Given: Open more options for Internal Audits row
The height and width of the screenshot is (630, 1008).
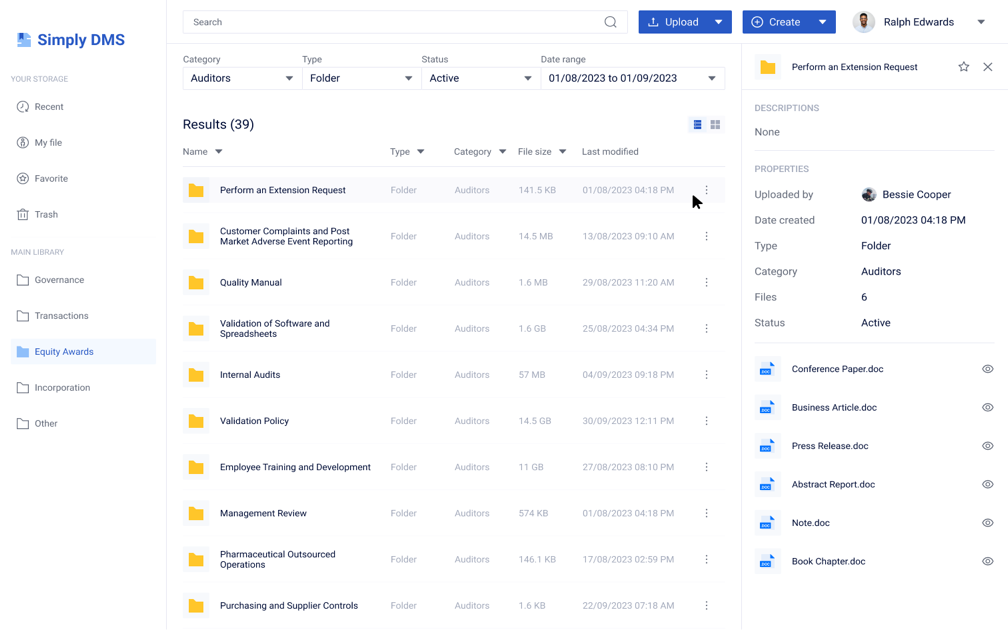Looking at the screenshot, I should (706, 375).
